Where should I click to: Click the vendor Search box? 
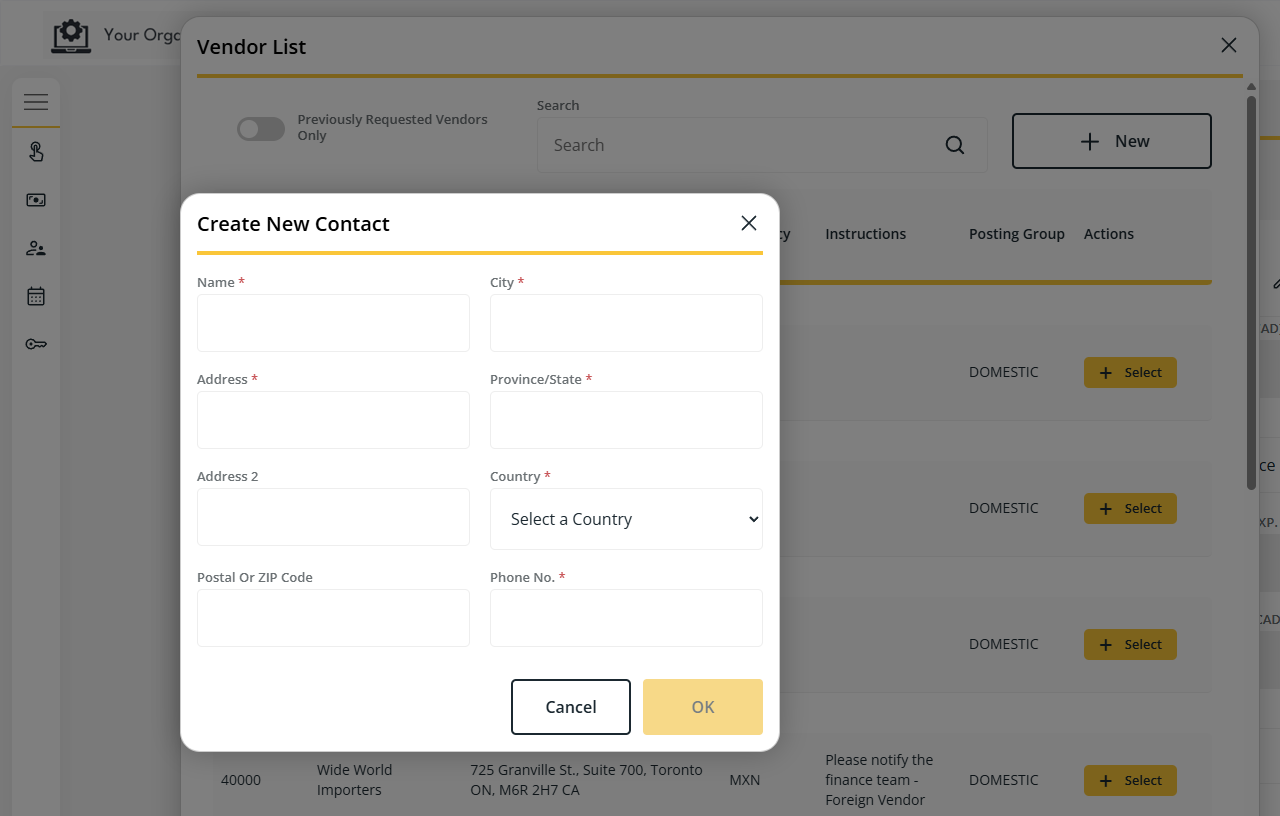click(762, 145)
